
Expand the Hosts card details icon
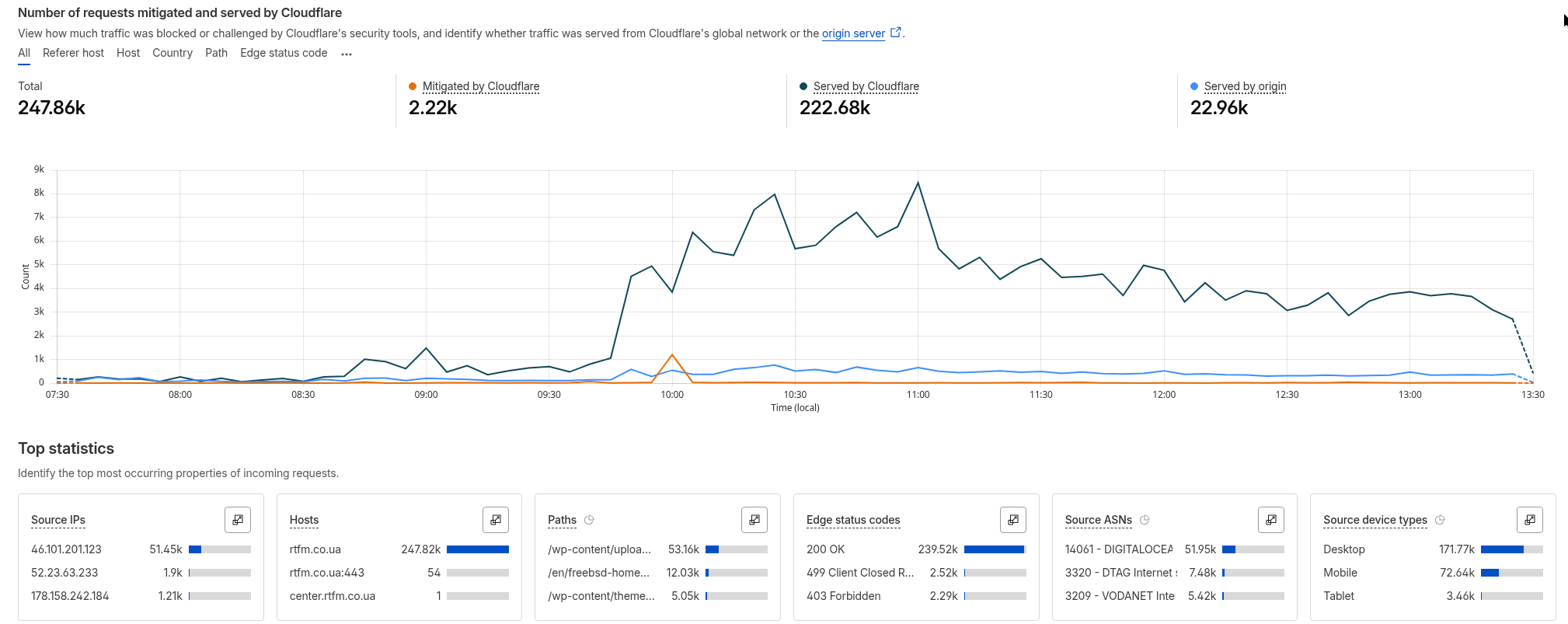[x=496, y=520]
